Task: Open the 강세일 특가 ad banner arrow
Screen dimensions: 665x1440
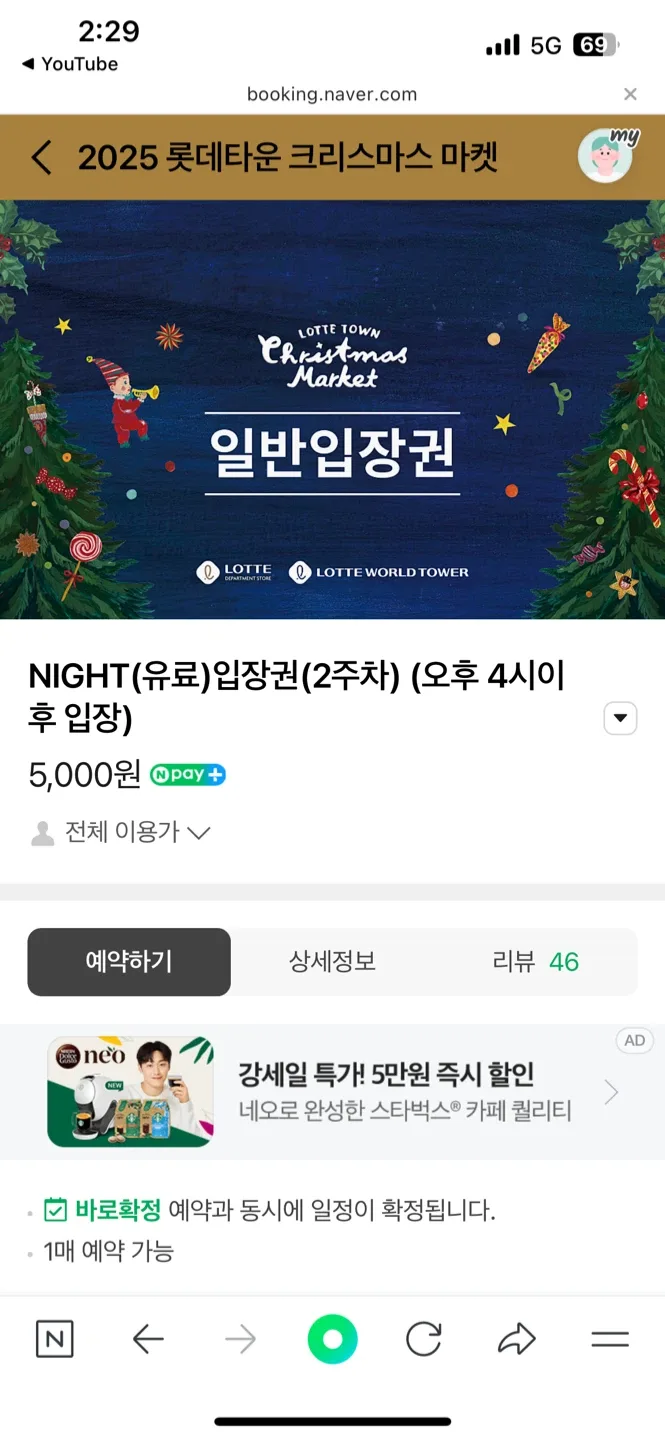Action: click(x=612, y=1093)
